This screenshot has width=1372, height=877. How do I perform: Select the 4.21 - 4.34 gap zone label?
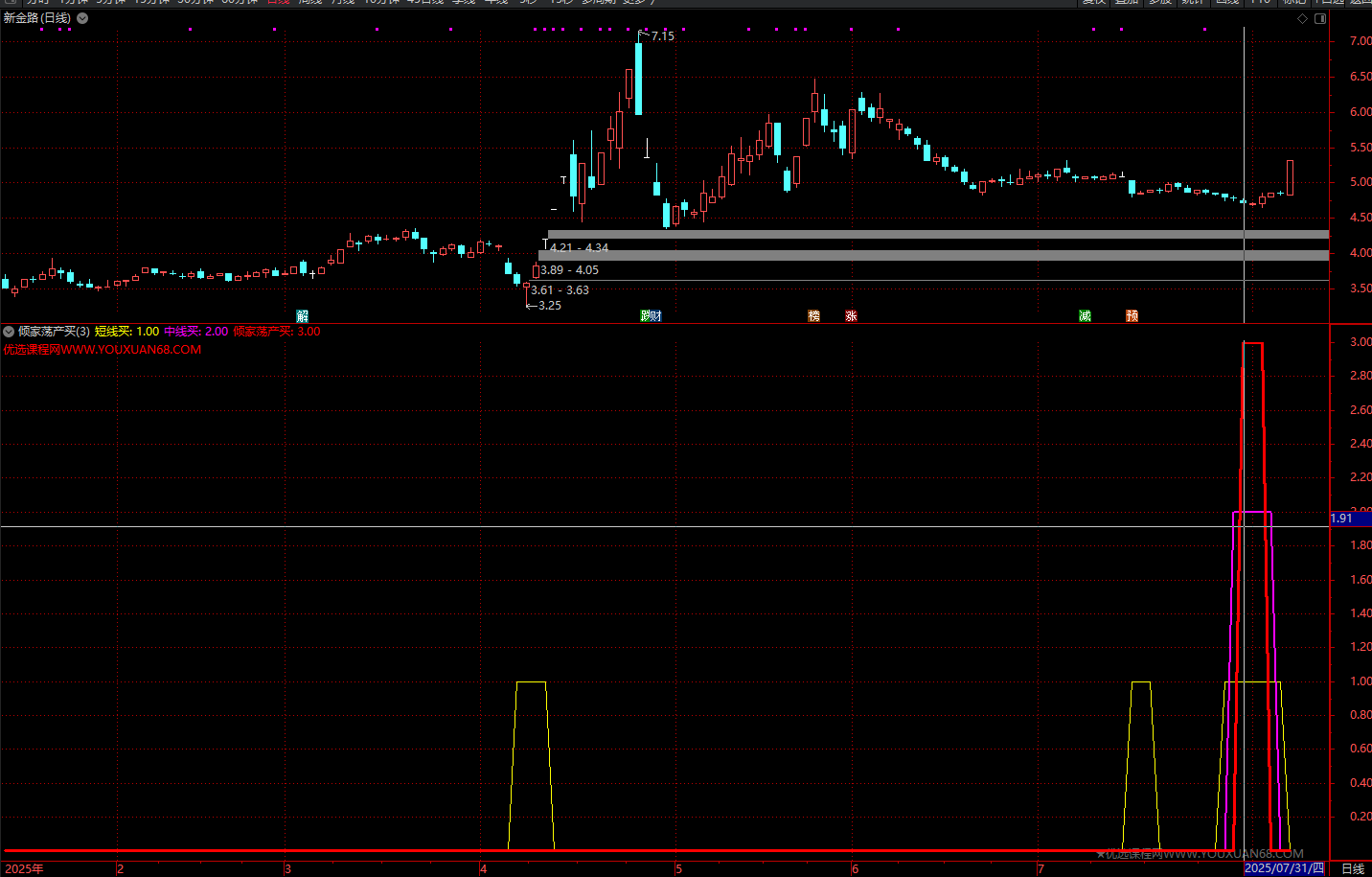[579, 247]
